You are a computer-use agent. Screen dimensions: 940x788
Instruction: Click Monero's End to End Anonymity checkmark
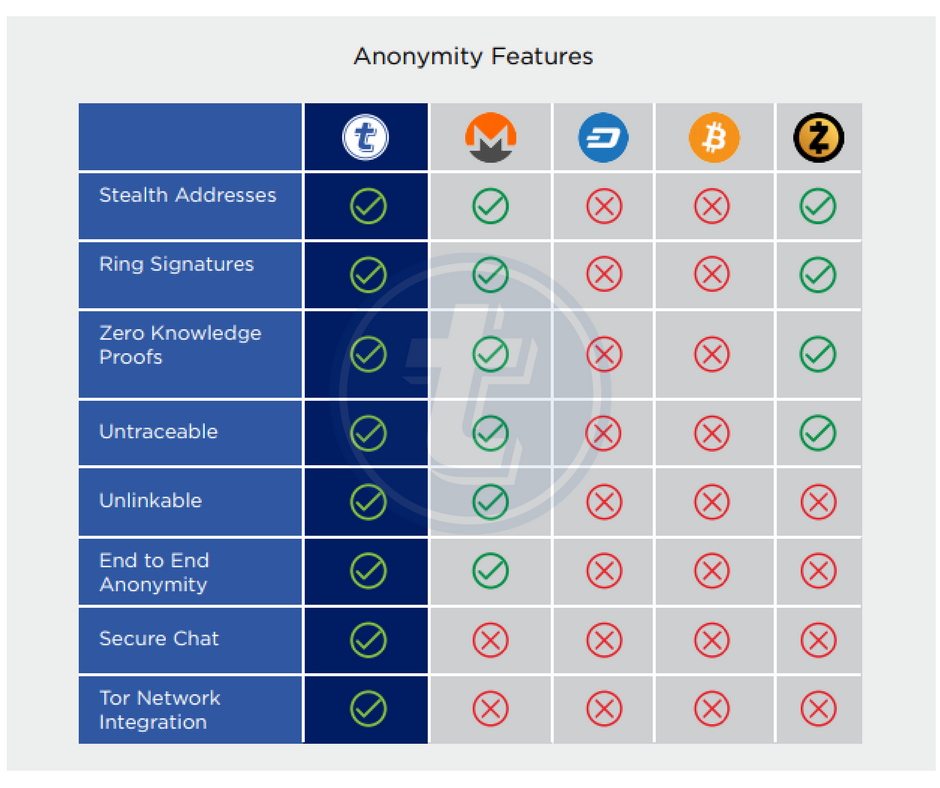pyautogui.click(x=490, y=571)
